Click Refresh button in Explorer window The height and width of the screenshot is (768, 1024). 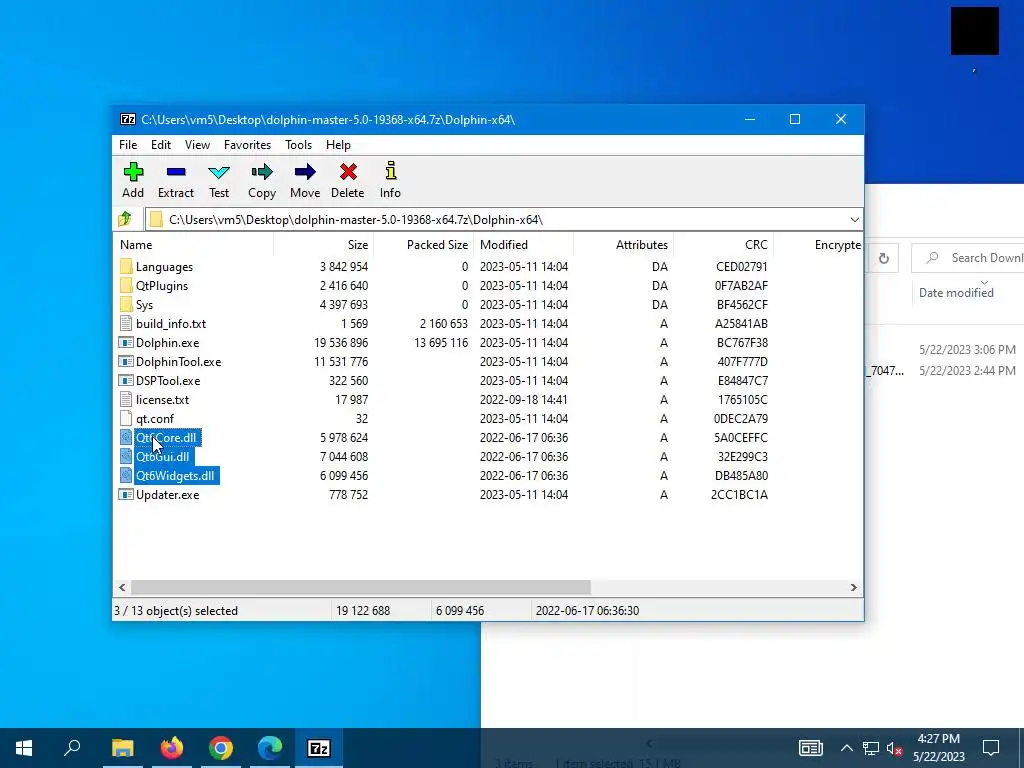point(884,258)
